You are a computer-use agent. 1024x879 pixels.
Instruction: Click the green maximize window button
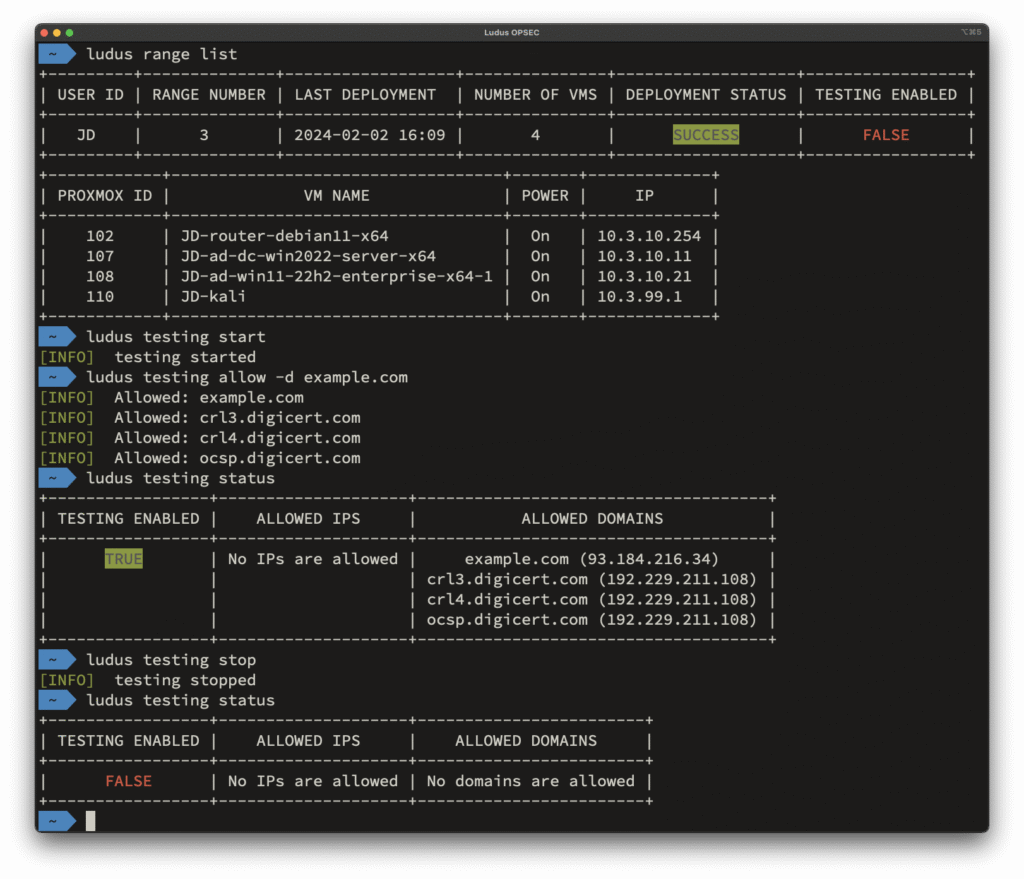point(70,33)
